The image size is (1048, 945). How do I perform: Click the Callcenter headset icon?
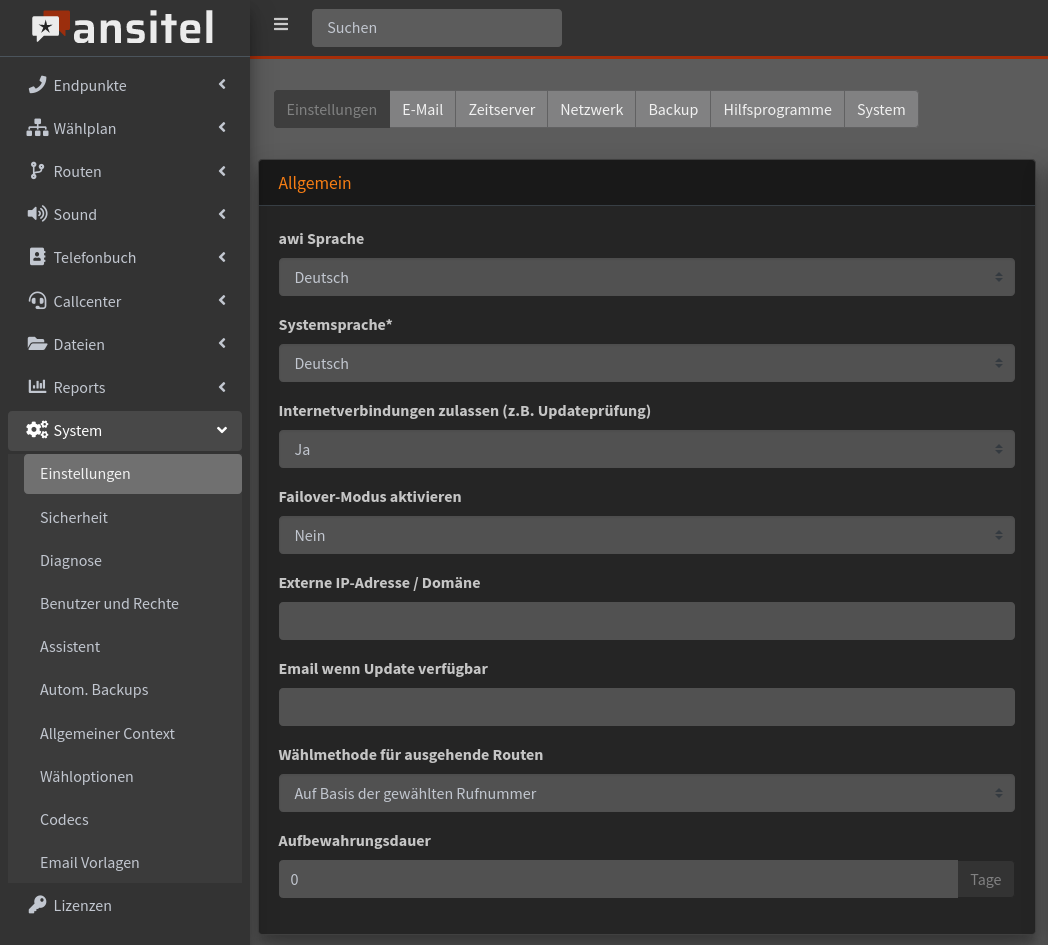tap(37, 301)
